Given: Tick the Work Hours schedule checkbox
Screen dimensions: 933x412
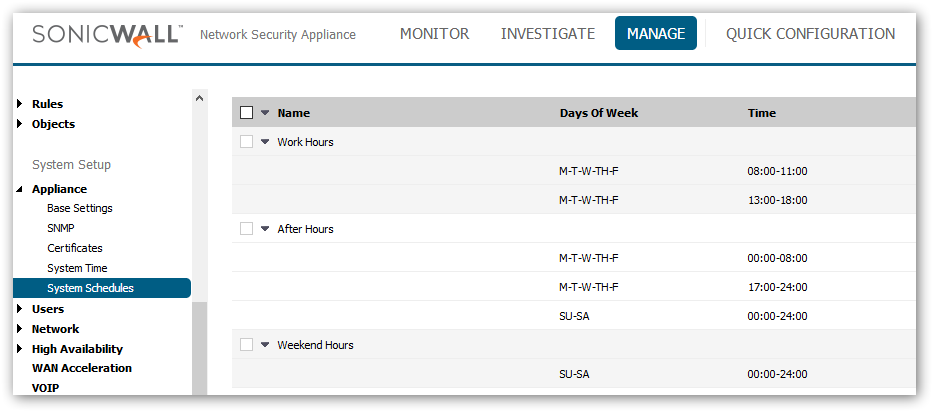Looking at the screenshot, I should click(246, 142).
